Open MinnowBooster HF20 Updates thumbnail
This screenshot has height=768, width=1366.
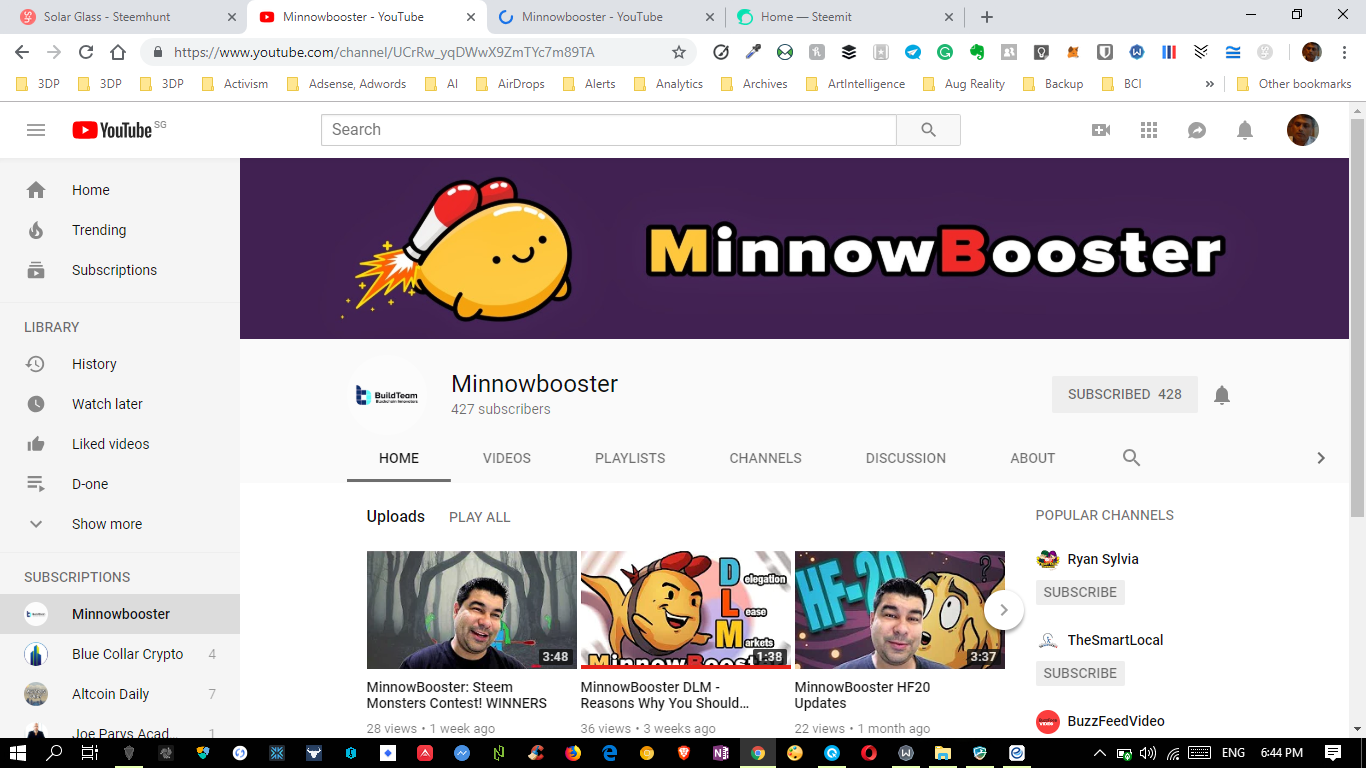[900, 610]
